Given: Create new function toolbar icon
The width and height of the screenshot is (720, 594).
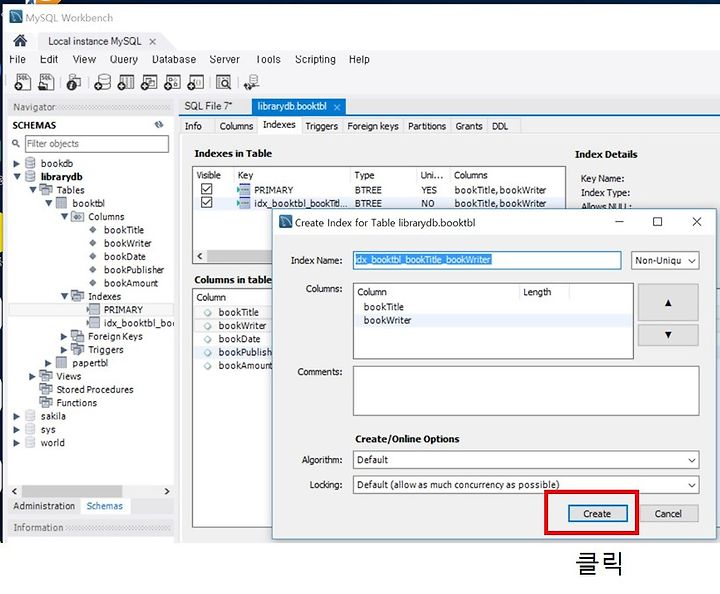Looking at the screenshot, I should coord(196,82).
